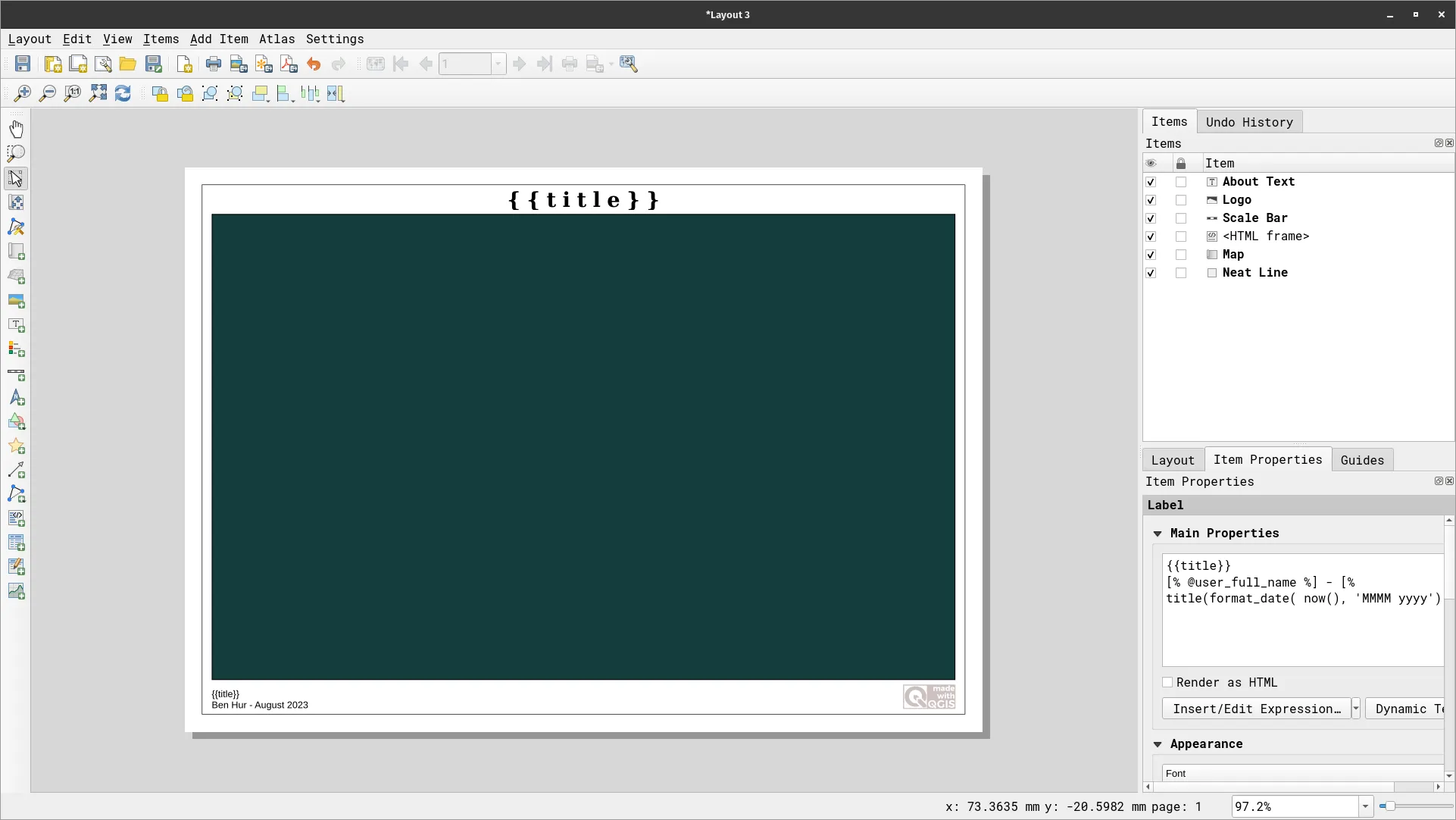Export the layout as PDF
Screen dimensions: 1456x820
[288, 64]
